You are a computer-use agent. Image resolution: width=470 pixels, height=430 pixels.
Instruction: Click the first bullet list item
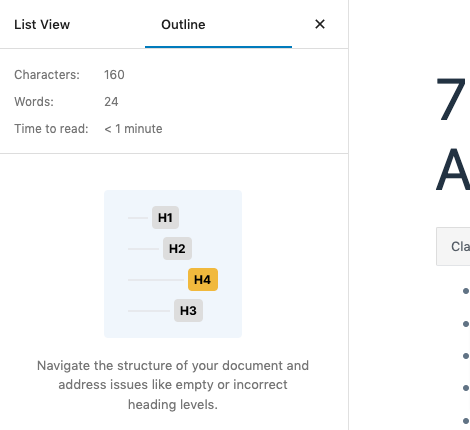coord(466,291)
